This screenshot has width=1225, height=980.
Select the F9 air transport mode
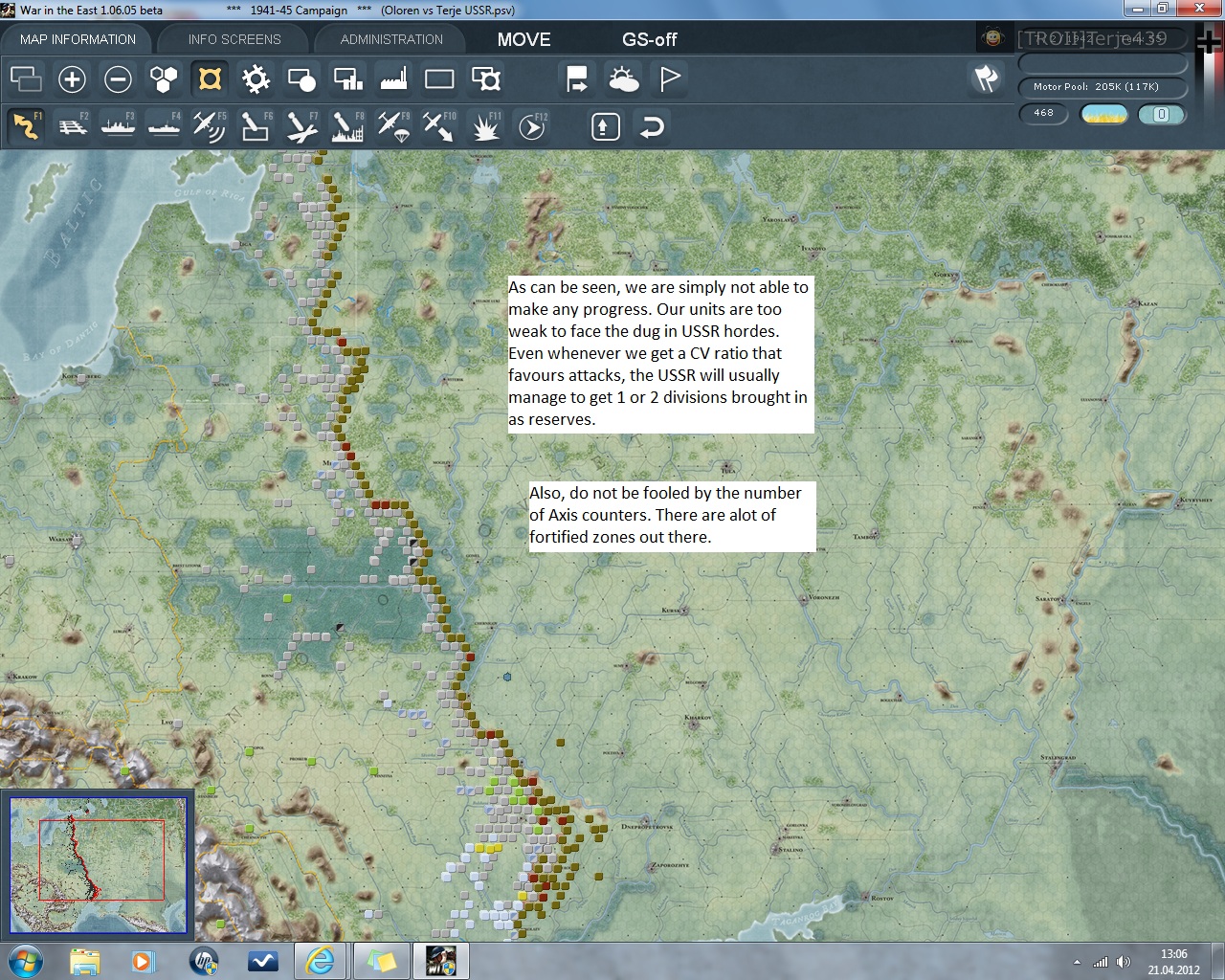click(393, 126)
